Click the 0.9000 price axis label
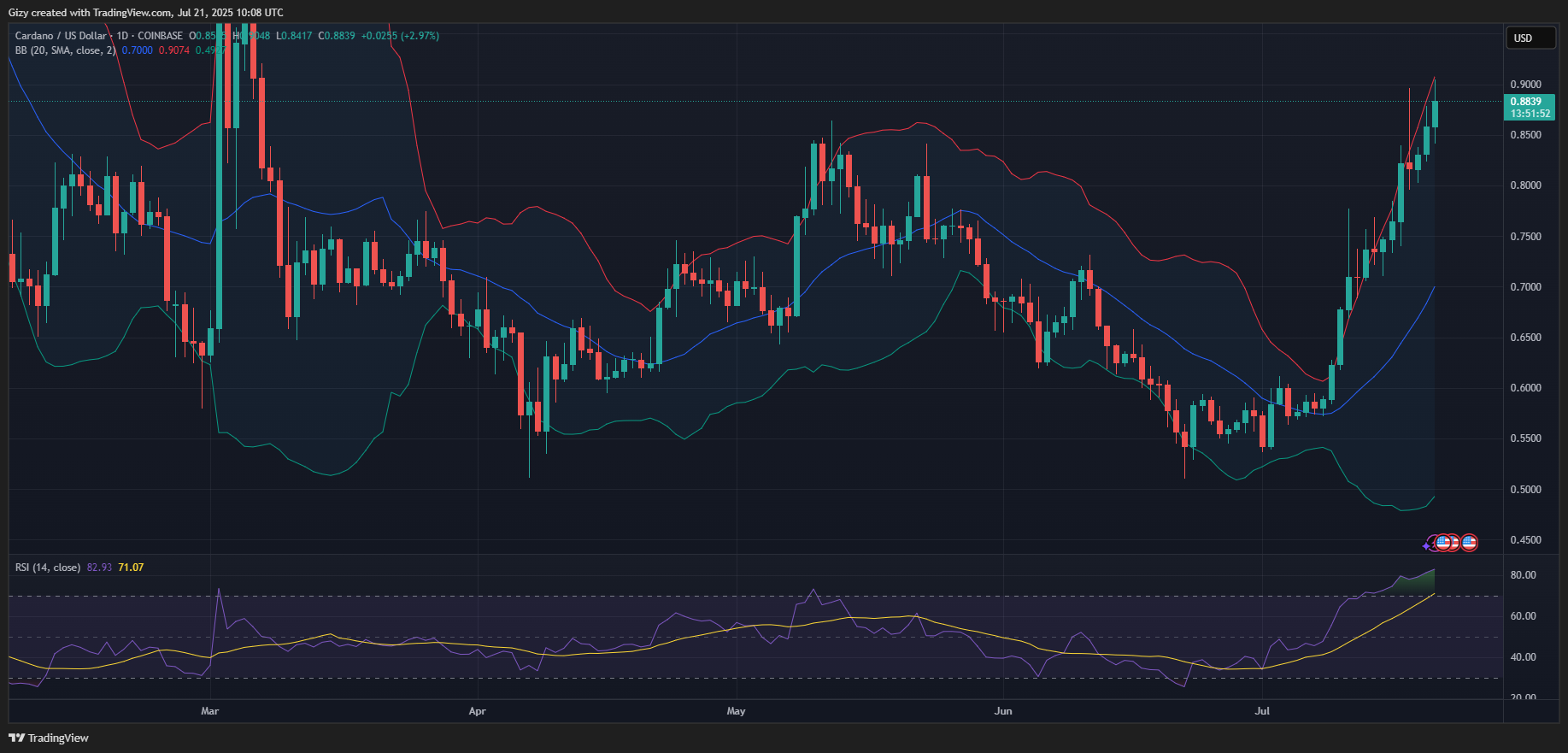Image resolution: width=1568 pixels, height=753 pixels. [1526, 85]
